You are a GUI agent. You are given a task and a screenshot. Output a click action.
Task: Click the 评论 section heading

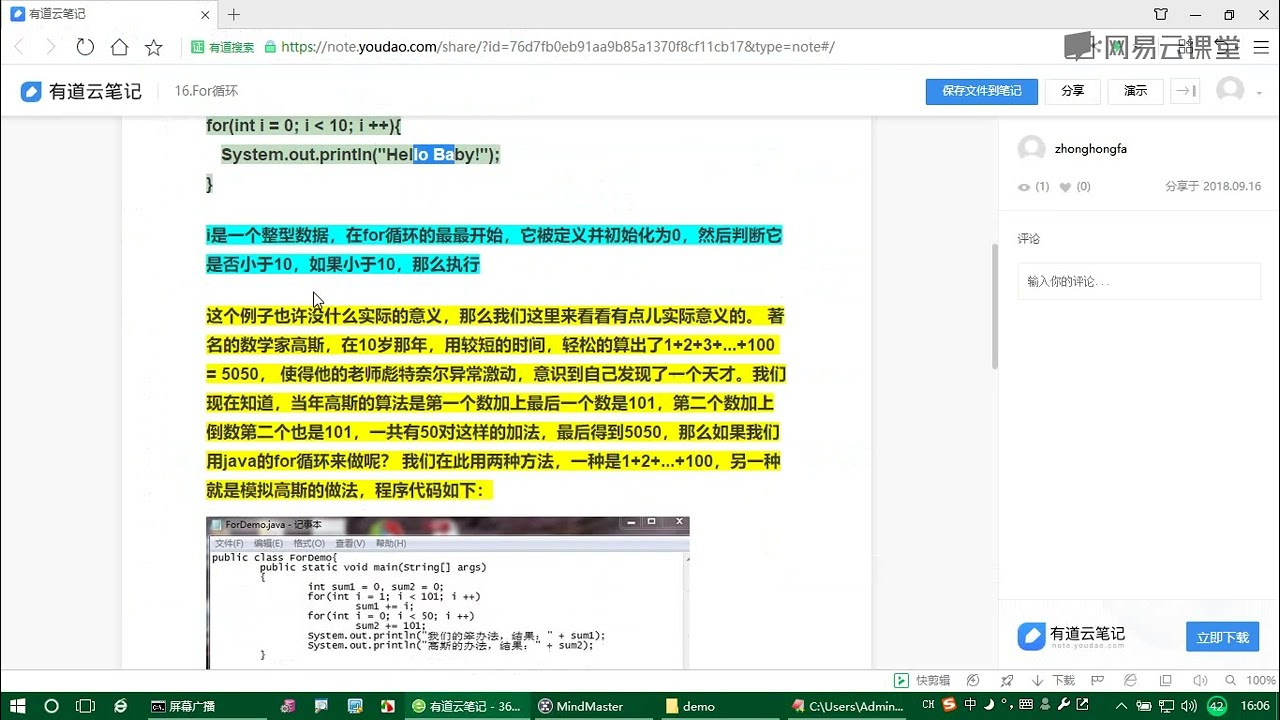(1029, 239)
